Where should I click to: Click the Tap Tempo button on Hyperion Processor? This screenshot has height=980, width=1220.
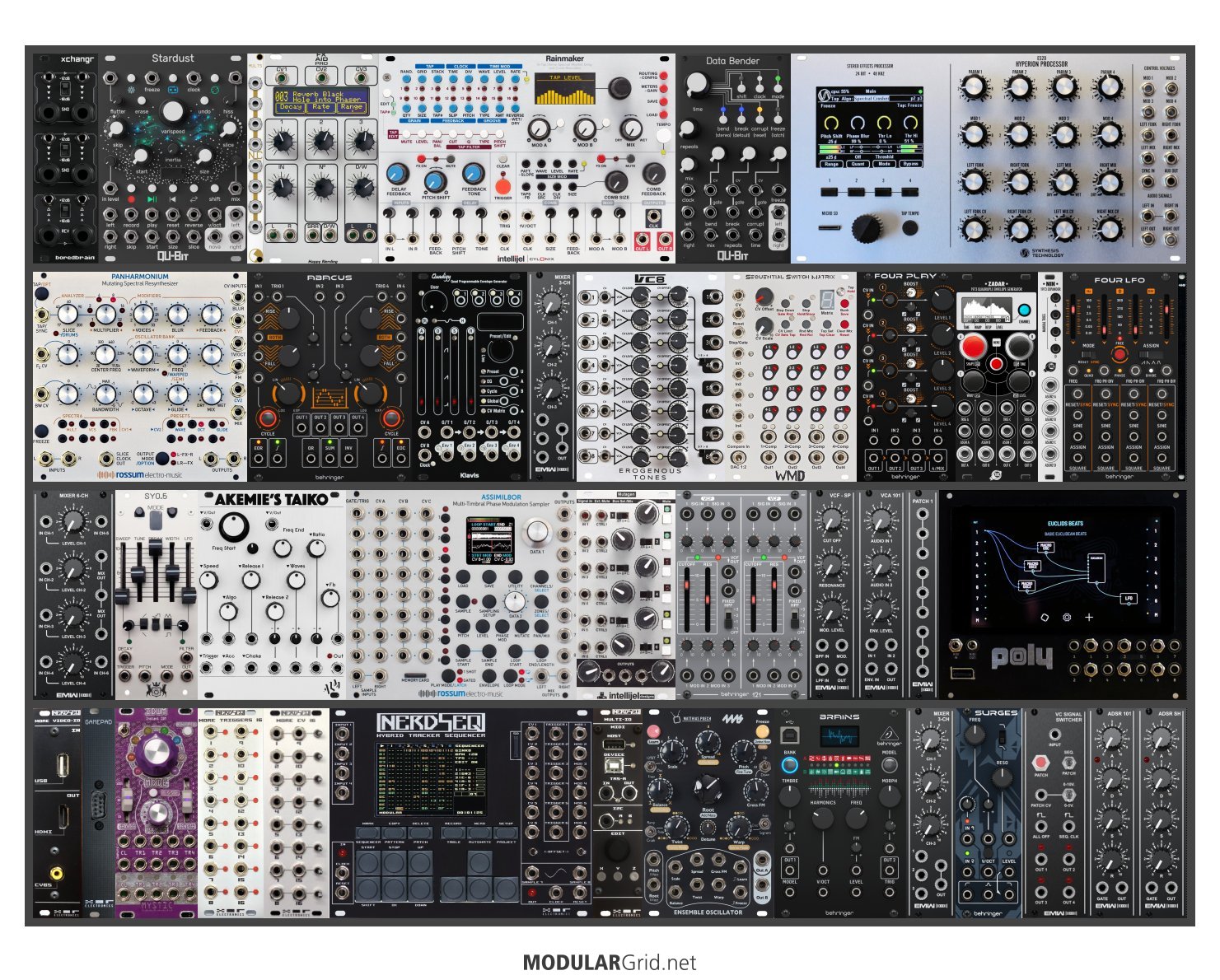(910, 226)
